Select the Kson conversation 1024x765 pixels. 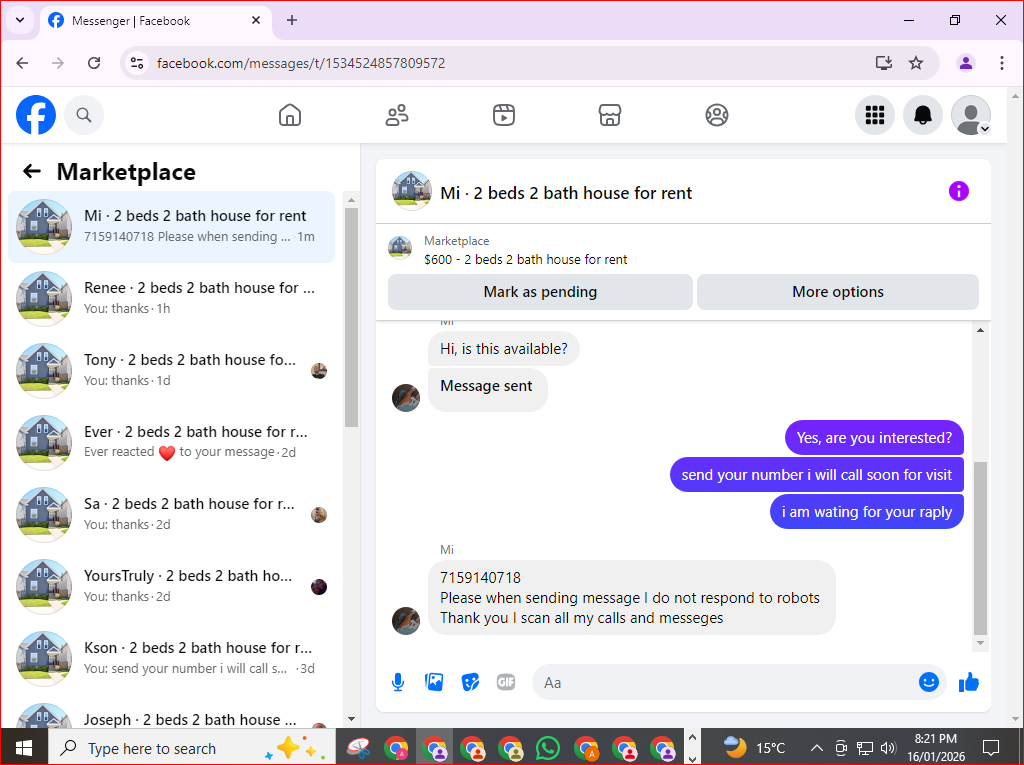point(172,659)
